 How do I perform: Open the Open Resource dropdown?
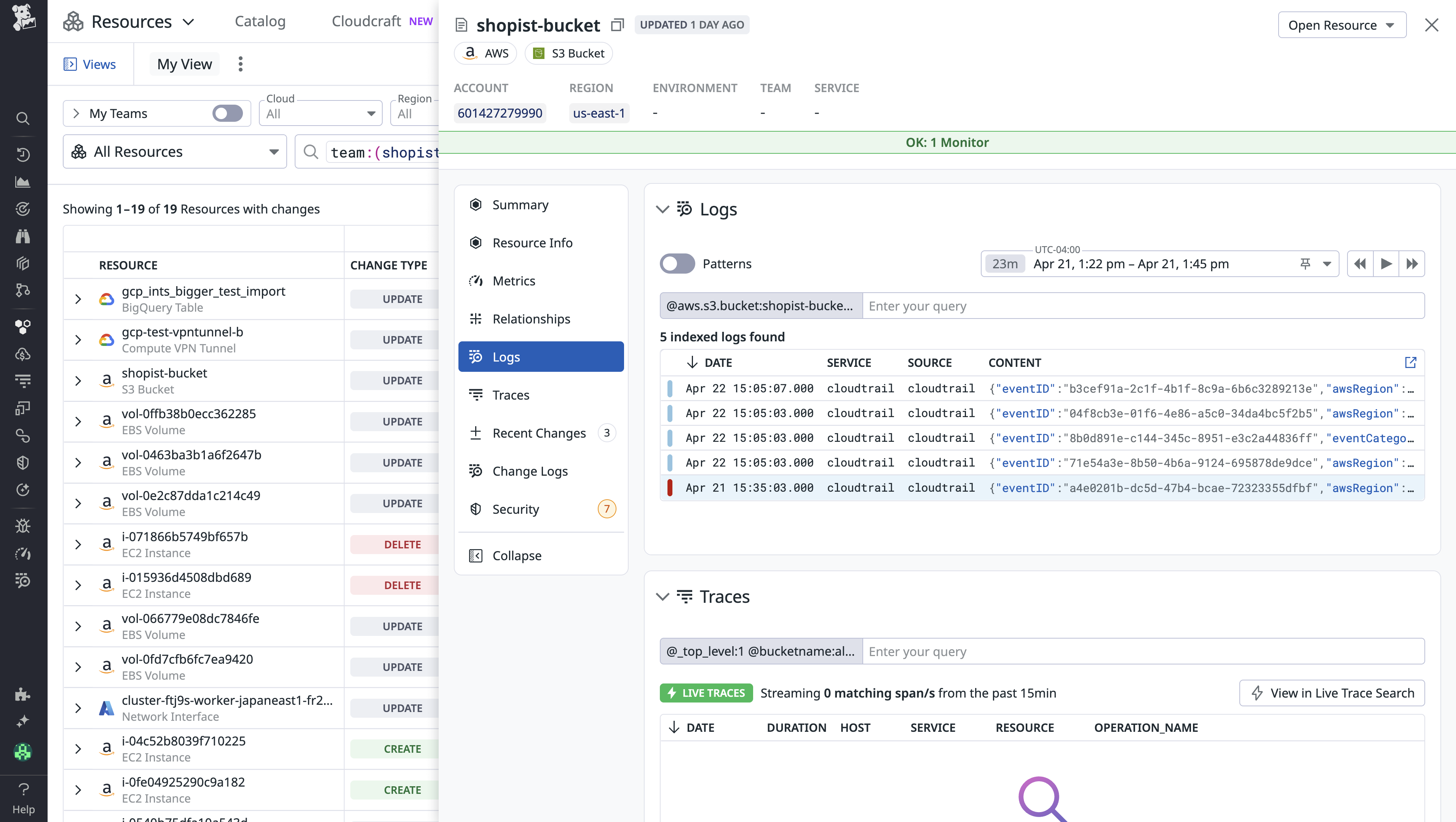(1342, 25)
